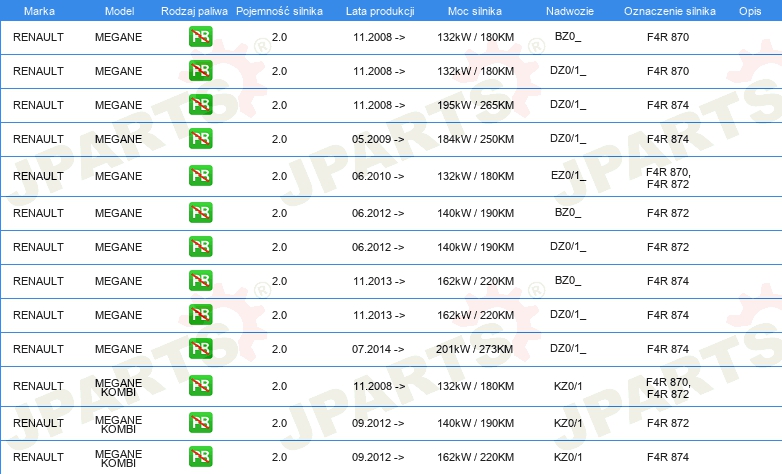This screenshot has height=474, width=782.
Task: Click F4R 872 in the MEGANE KOMBI 140kW row
Action: [668, 423]
